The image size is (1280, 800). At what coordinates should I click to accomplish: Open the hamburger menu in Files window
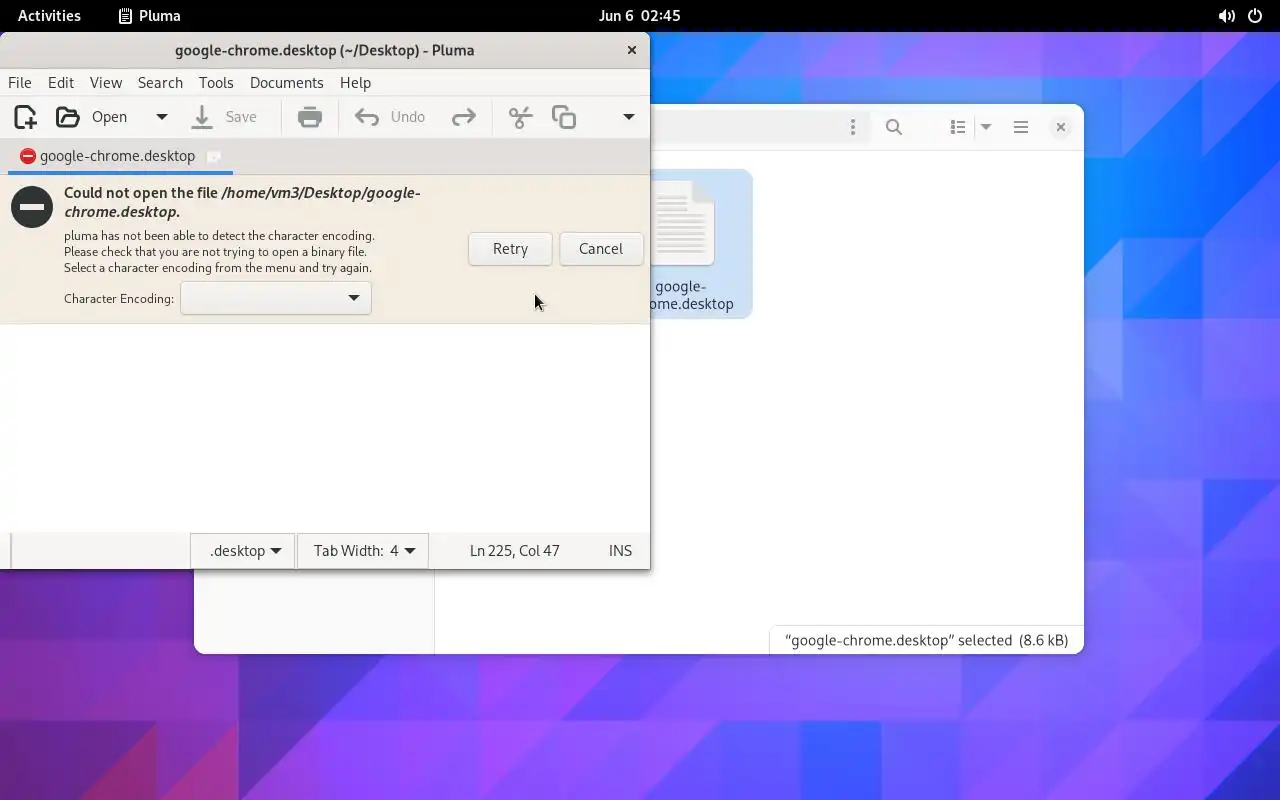tap(1021, 127)
